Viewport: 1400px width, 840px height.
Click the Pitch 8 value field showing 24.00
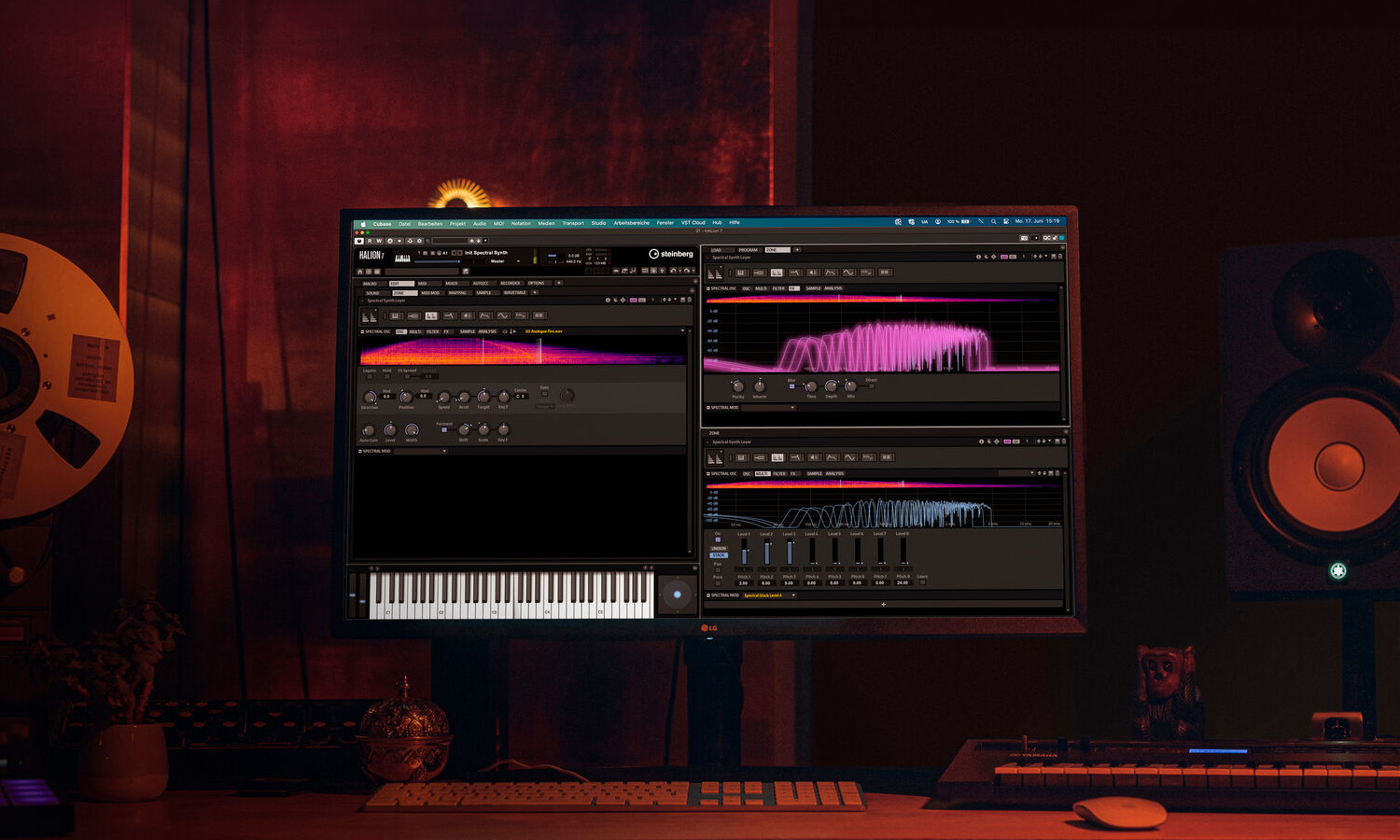click(x=903, y=583)
